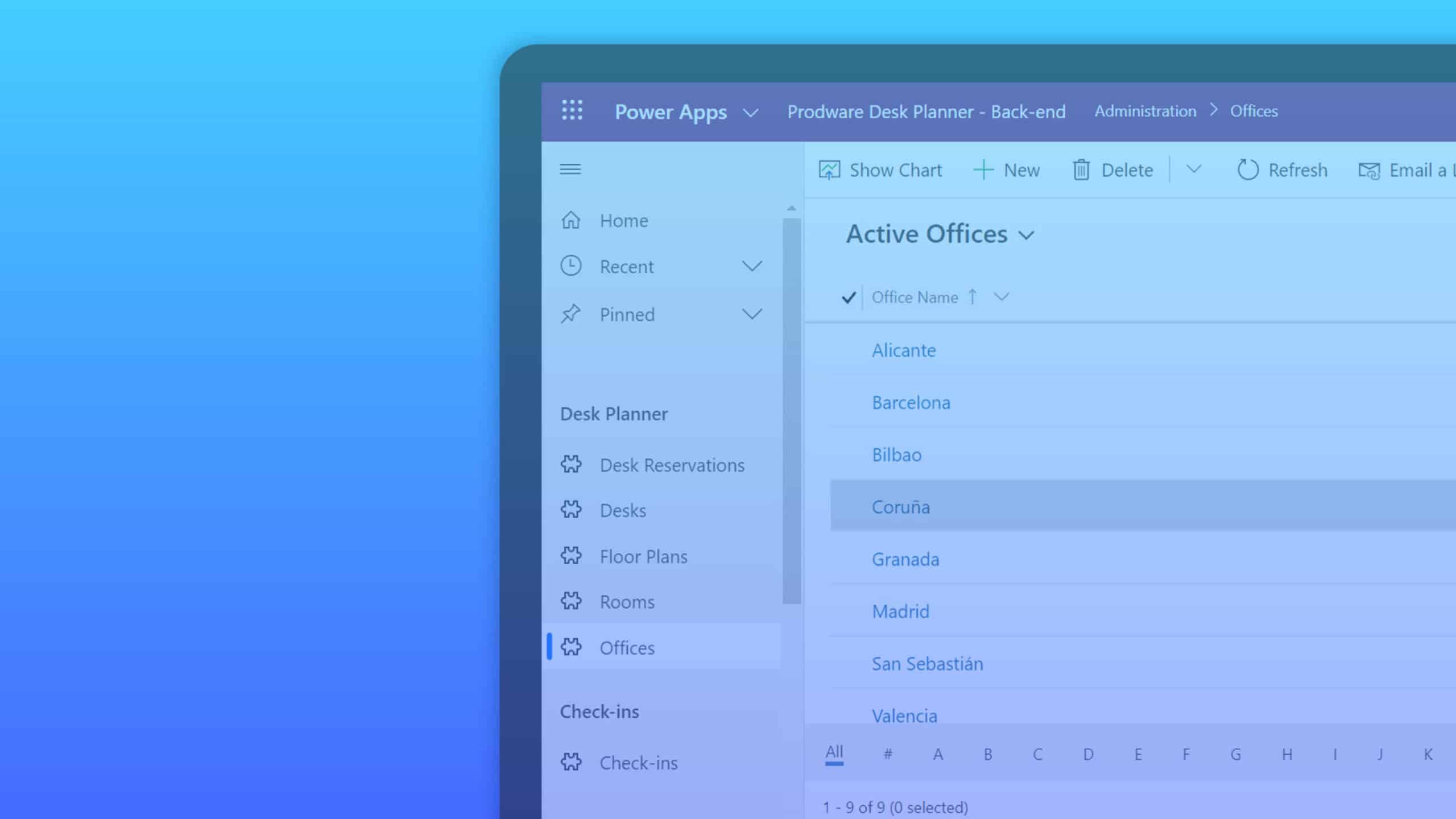1456x819 pixels.
Task: Jump to letter B in the alphabet bar
Action: pyautogui.click(x=988, y=754)
